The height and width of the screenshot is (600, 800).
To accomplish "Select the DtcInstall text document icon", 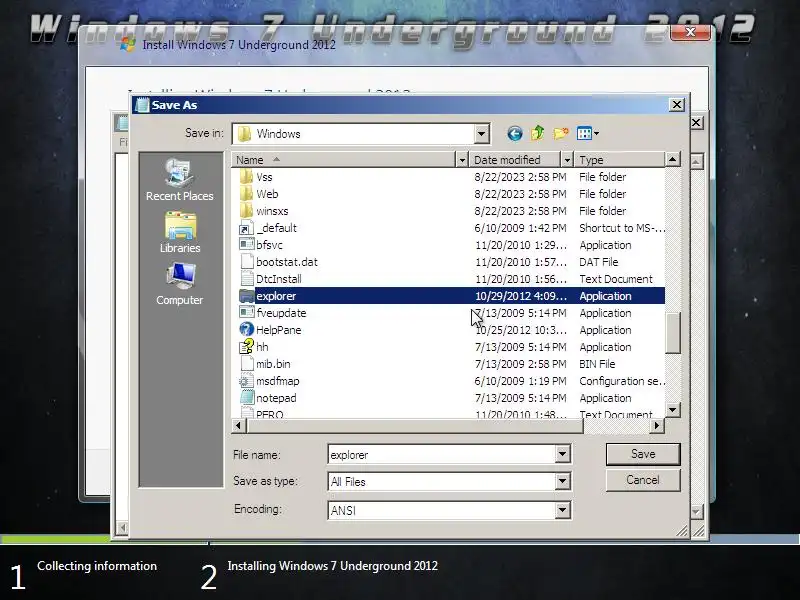I will pos(246,279).
